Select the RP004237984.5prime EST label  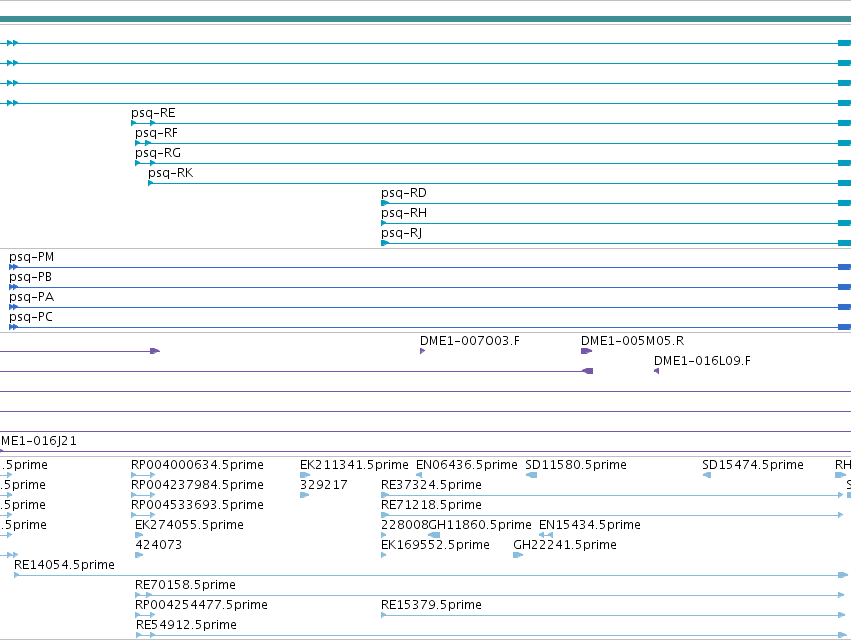click(x=197, y=485)
